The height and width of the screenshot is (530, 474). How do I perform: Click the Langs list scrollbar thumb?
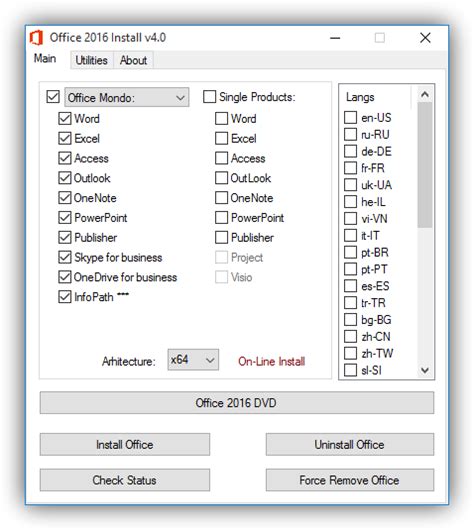(x=425, y=165)
